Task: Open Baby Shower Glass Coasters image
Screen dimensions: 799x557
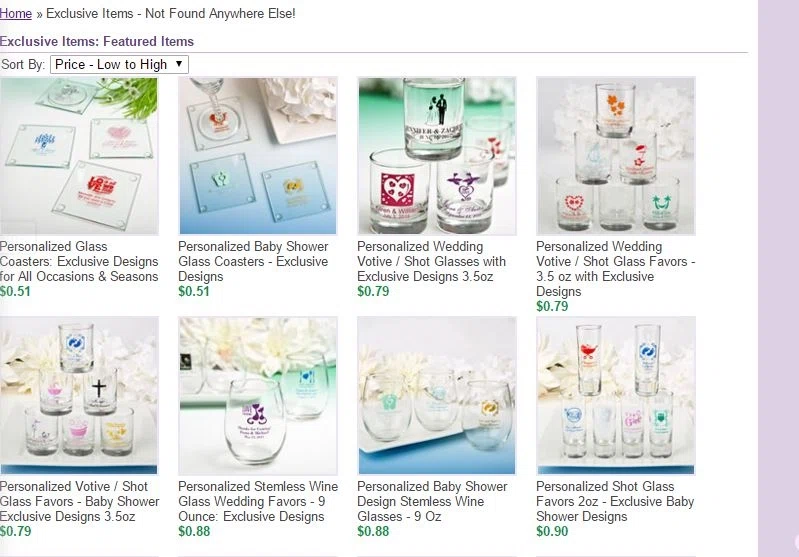Action: point(258,156)
